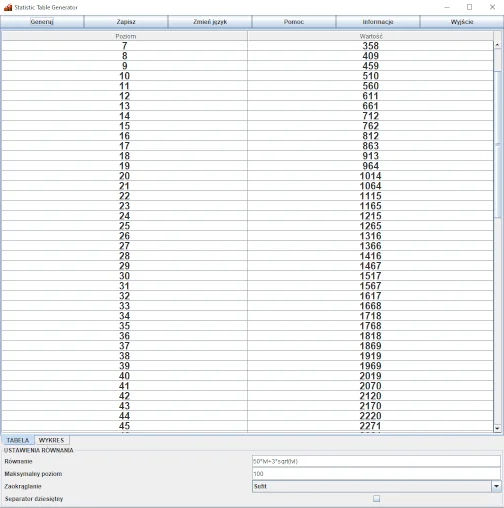504x508 pixels.
Task: Select the level 25 cell
Action: tap(125, 226)
